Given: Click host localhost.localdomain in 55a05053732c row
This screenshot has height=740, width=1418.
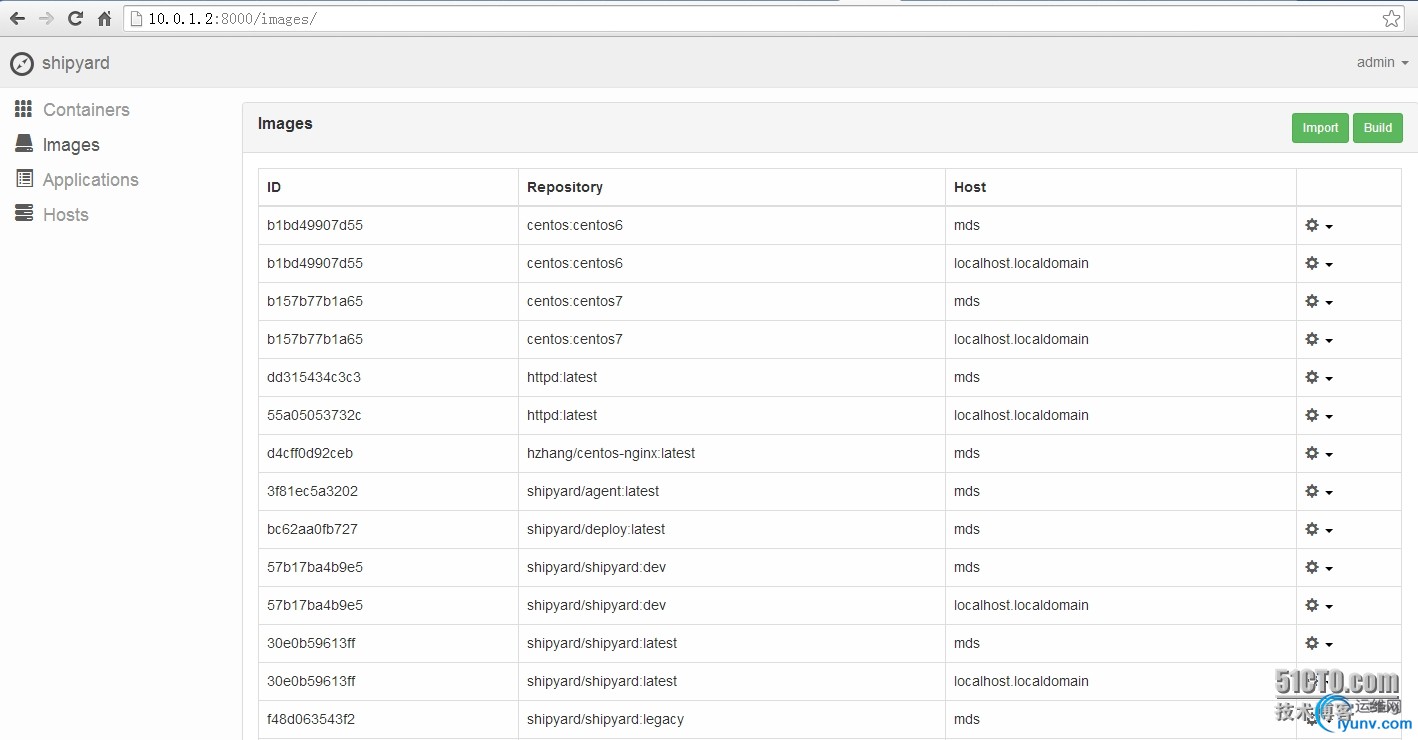Looking at the screenshot, I should 1021,415.
